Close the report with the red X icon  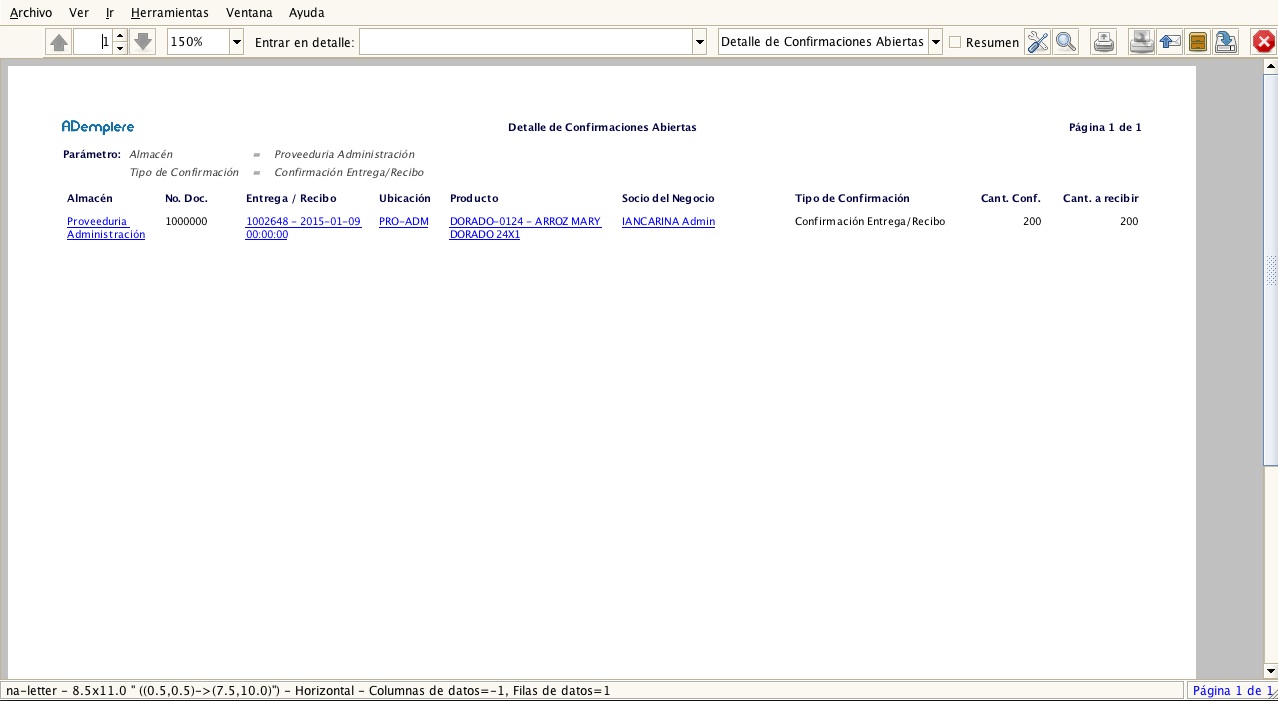click(x=1264, y=42)
